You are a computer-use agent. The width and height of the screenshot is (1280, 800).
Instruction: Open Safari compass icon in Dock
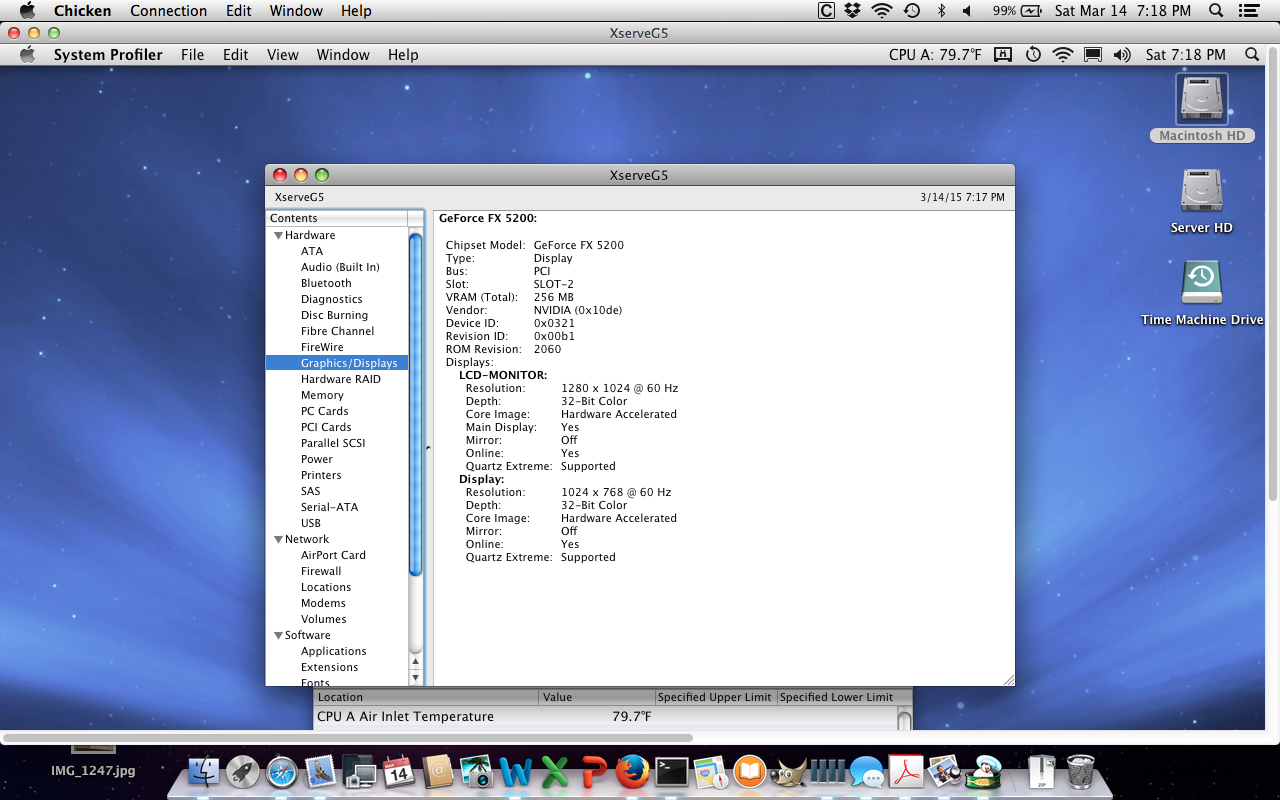282,772
